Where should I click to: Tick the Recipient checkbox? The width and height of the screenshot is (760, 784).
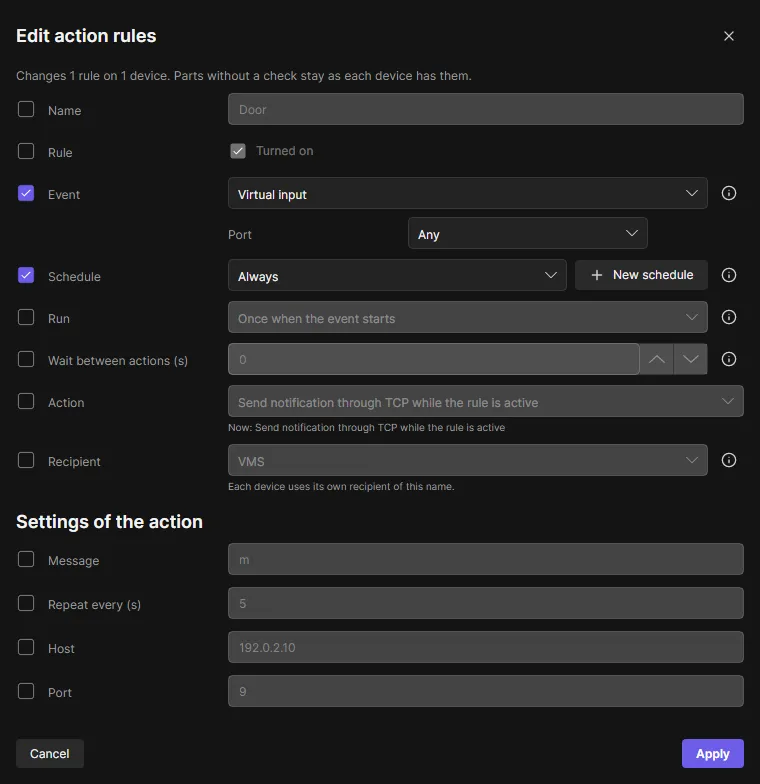26,460
